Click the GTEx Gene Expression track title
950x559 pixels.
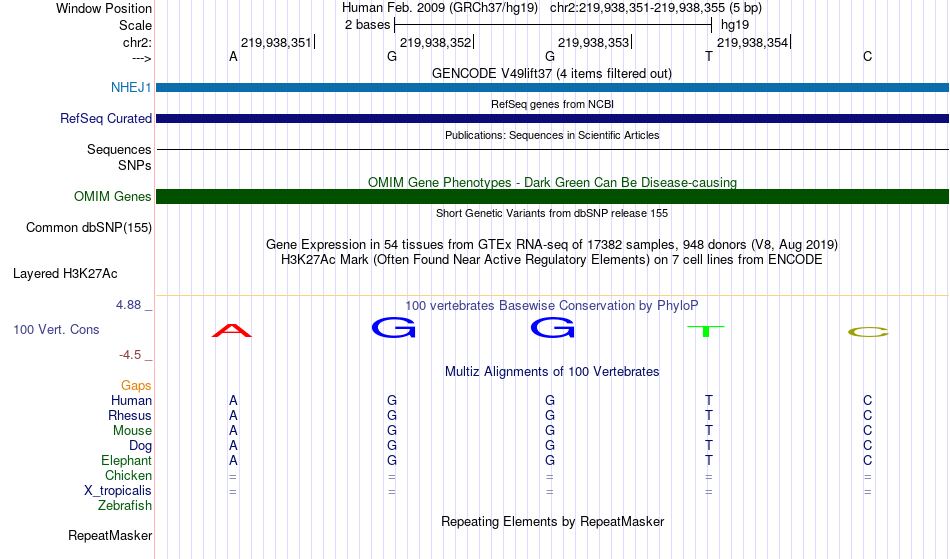[x=552, y=245]
